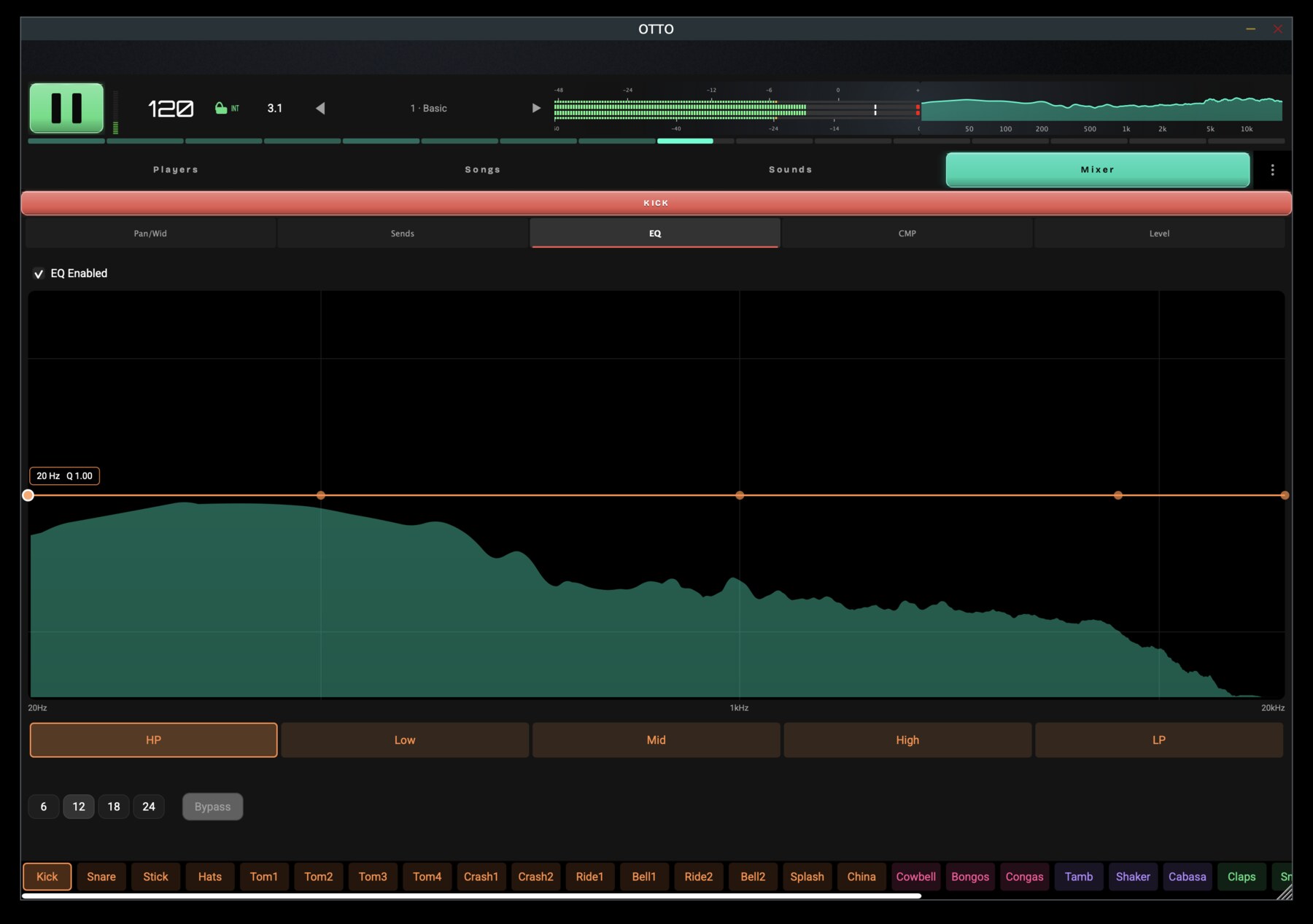
Task: Set filter slope to 6 dB
Action: 44,807
